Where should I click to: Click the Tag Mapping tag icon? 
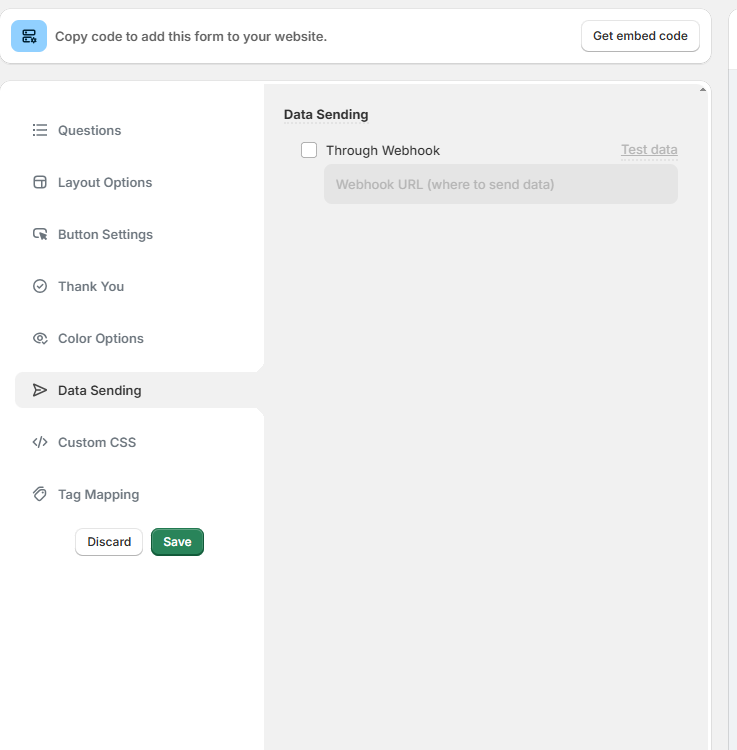[40, 494]
